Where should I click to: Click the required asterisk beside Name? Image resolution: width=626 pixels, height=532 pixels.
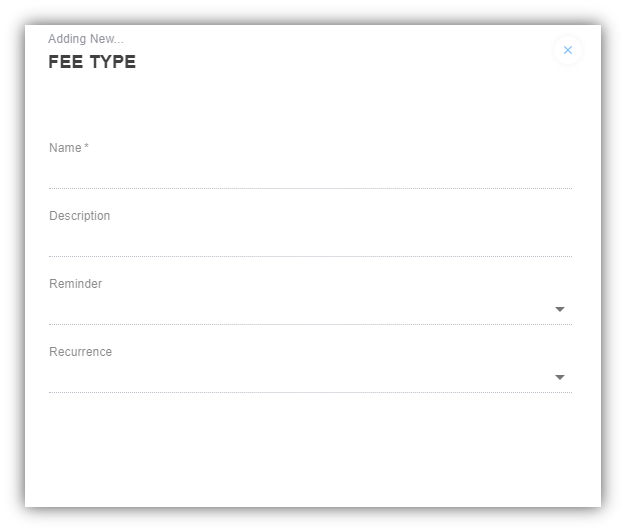click(87, 147)
